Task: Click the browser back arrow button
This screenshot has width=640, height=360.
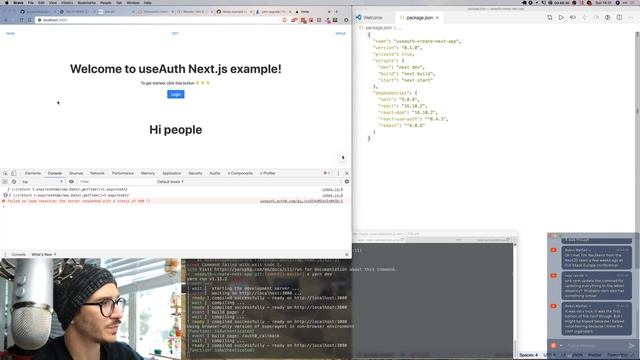Action: click(6, 20)
